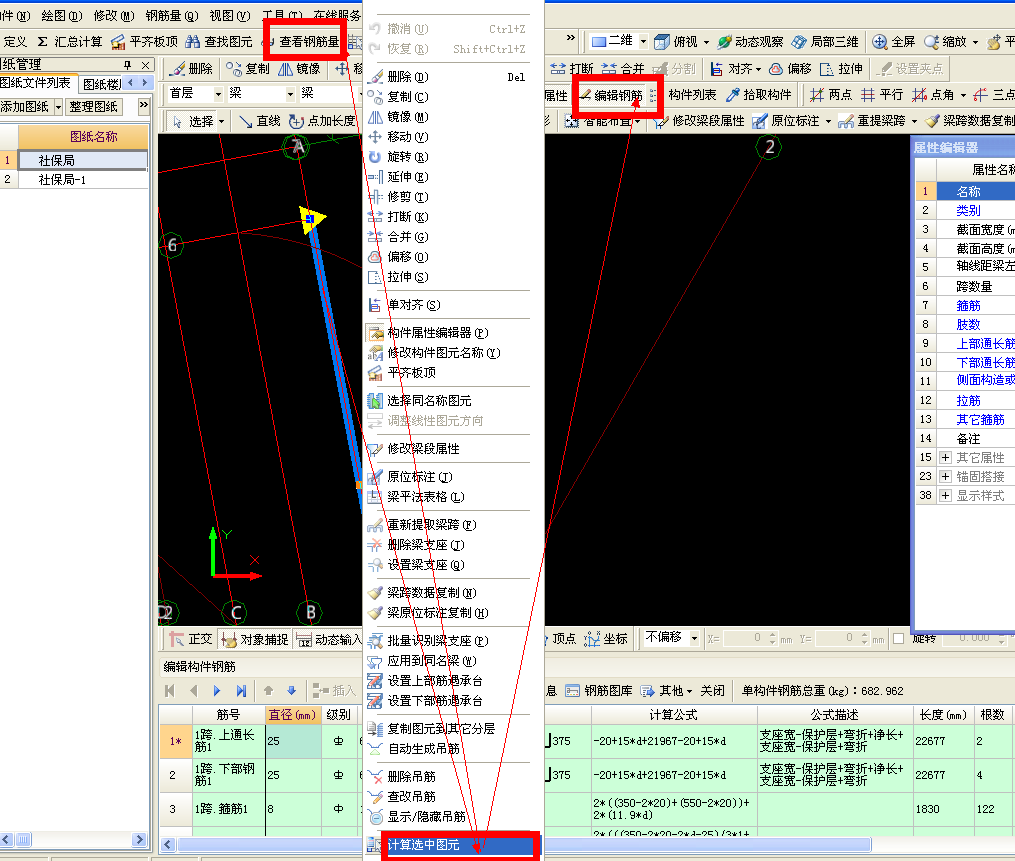Open 点角 dropdown arrow
Viewport: 1015px width, 861px height.
point(963,95)
